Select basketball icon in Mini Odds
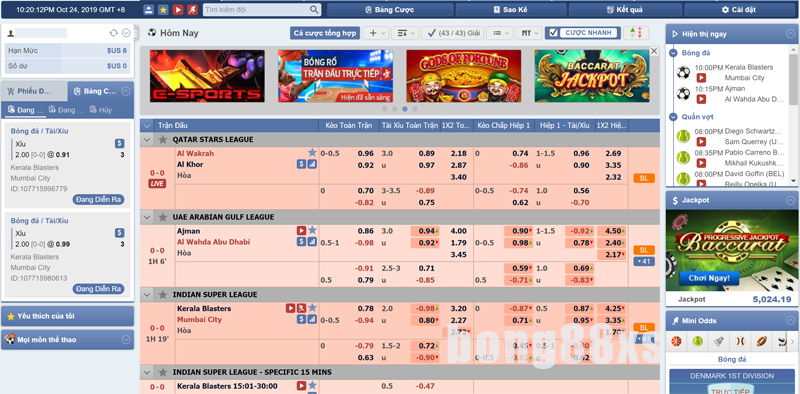The width and height of the screenshot is (800, 394). tap(677, 341)
